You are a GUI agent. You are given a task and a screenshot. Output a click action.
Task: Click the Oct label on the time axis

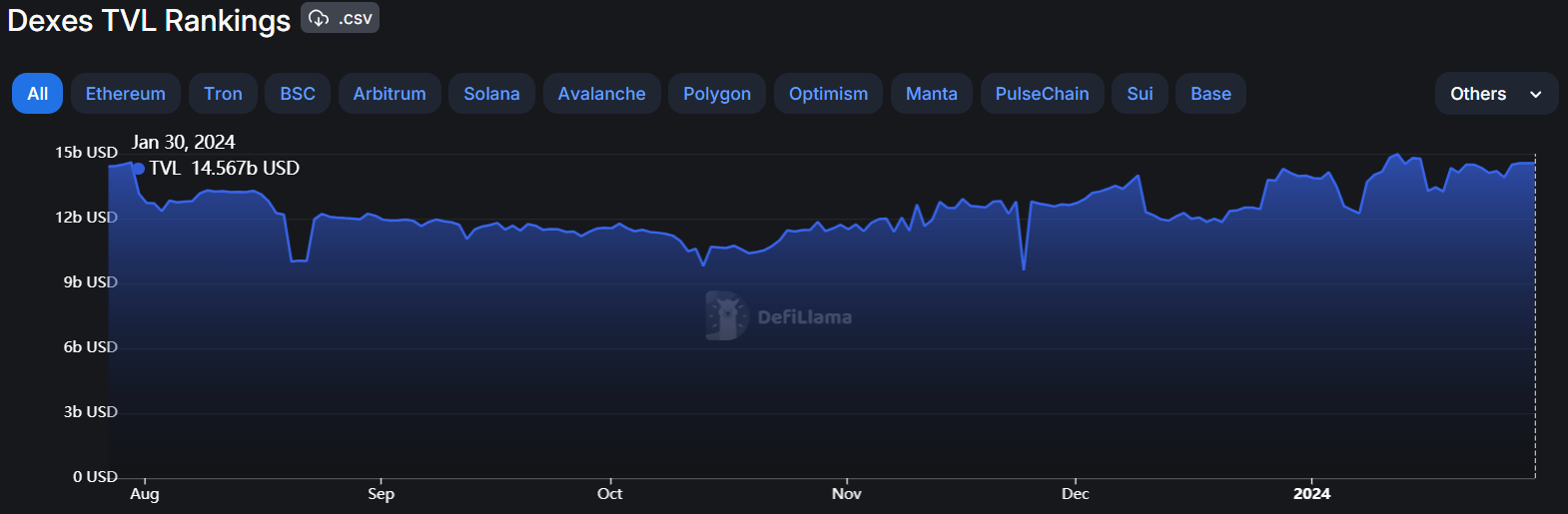point(610,494)
